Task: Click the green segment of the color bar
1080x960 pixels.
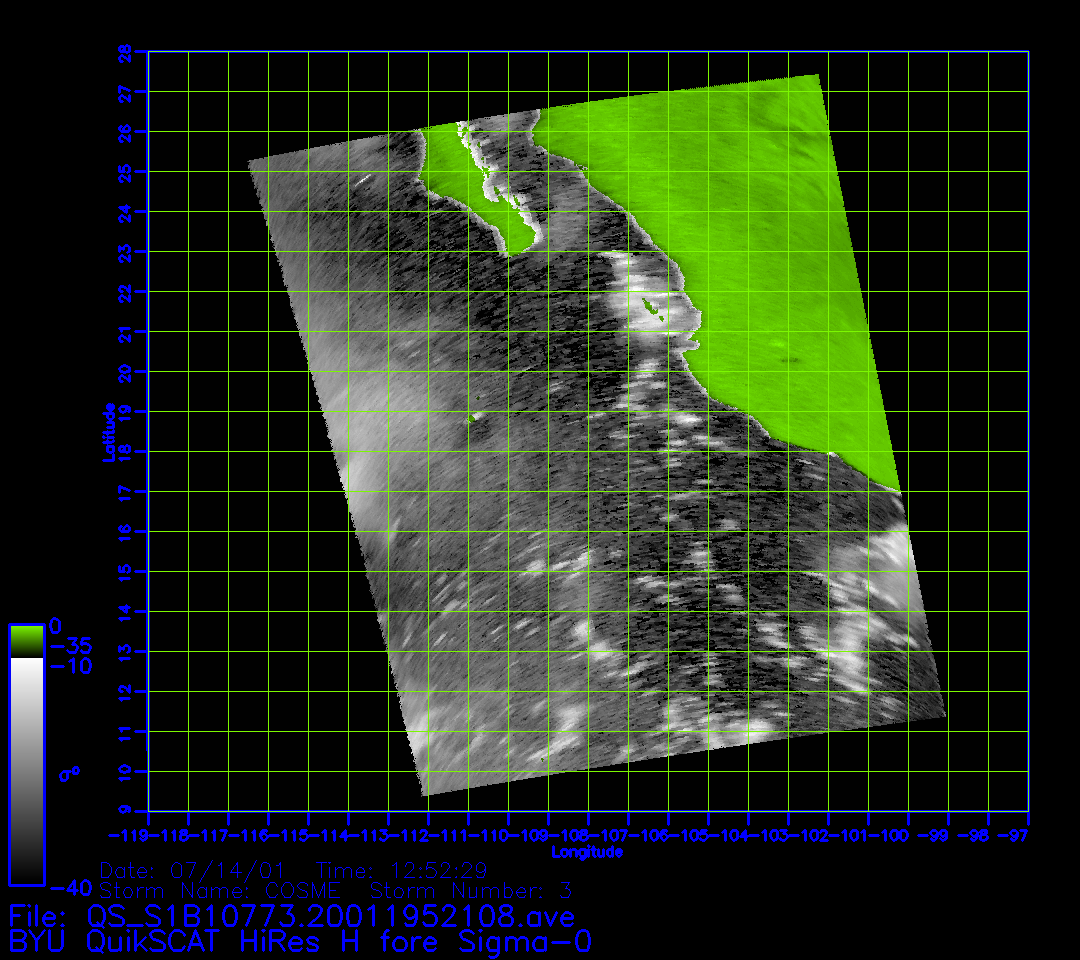Action: pyautogui.click(x=26, y=640)
